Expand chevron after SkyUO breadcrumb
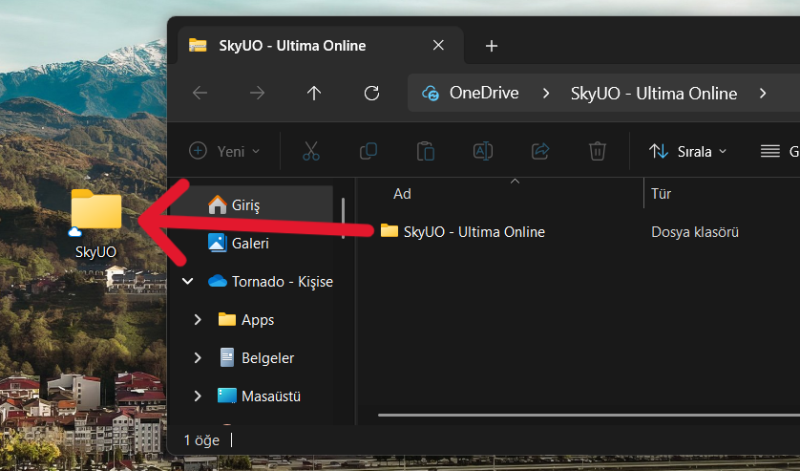The height and width of the screenshot is (471, 800). 763,93
